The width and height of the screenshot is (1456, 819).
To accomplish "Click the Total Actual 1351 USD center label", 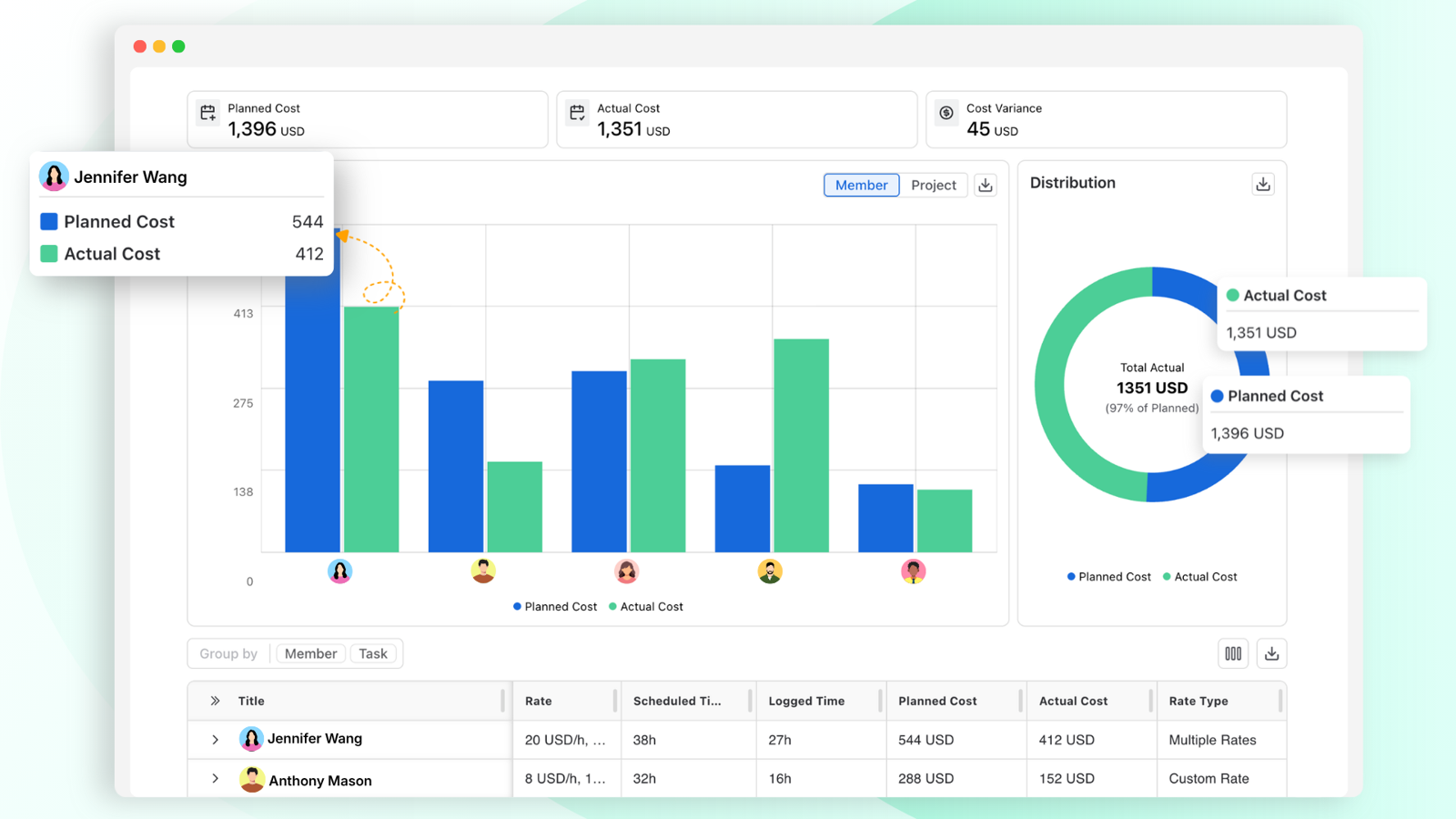I will 1152,388.
